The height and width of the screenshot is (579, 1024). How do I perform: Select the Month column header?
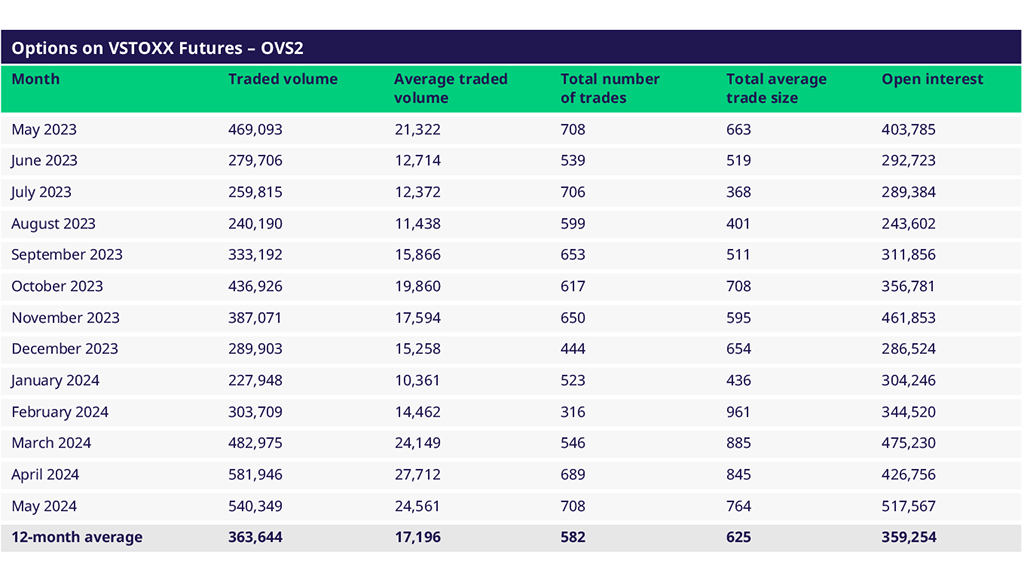pos(36,79)
